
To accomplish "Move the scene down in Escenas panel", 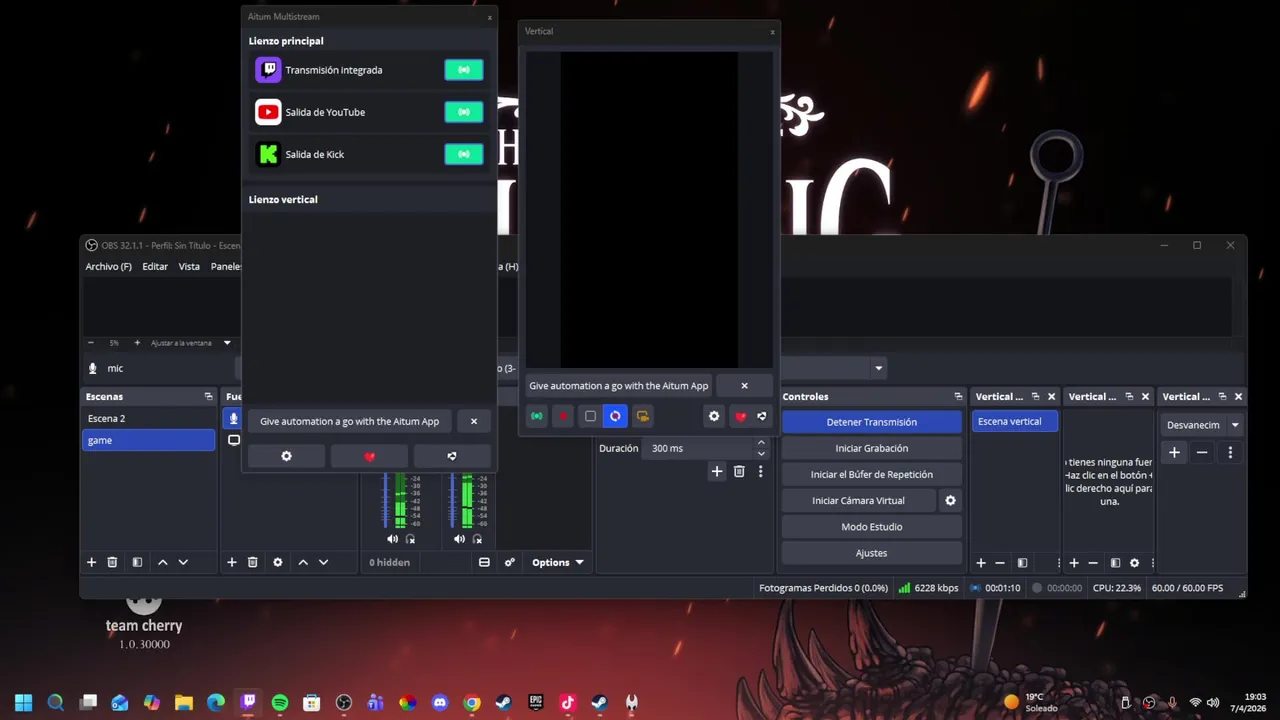I will pyautogui.click(x=183, y=562).
